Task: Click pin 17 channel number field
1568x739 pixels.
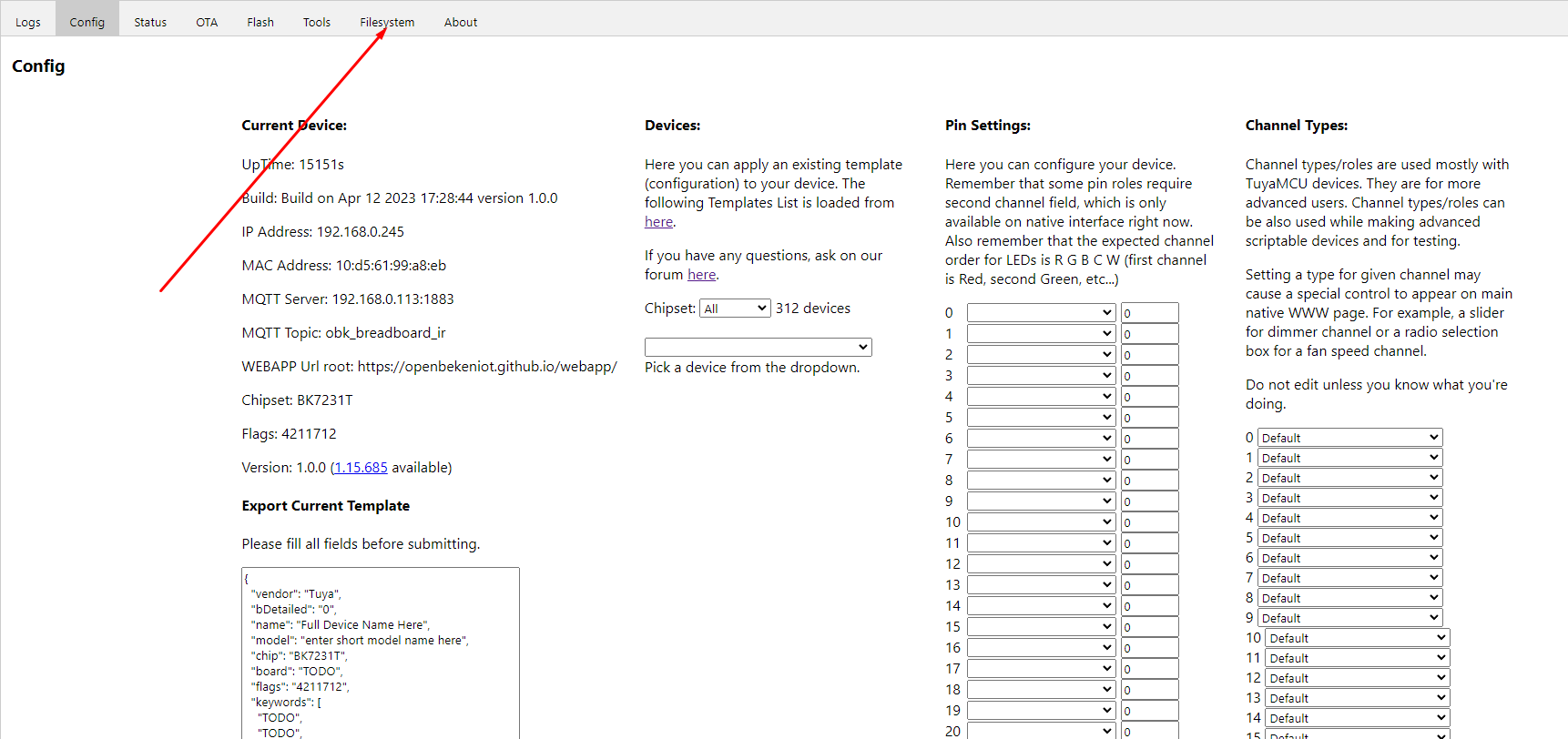Action: 1149,669
